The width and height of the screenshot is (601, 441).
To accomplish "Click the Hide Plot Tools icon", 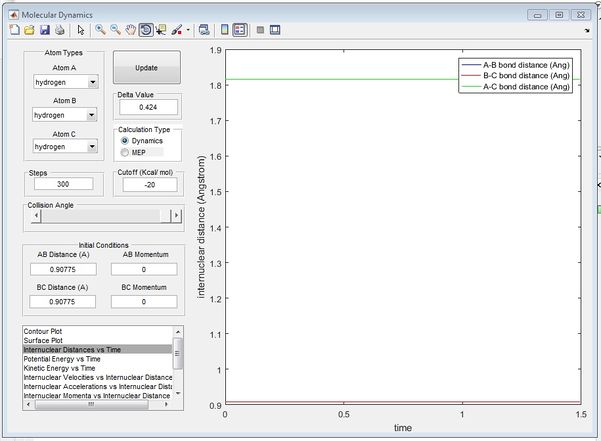I will pos(260,30).
